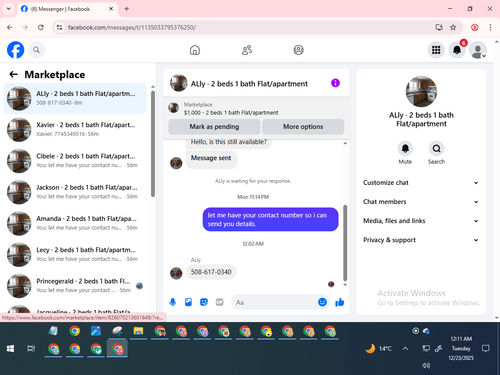Open Amanda conversation in the chat list
The image size is (500, 375).
[x=75, y=223]
